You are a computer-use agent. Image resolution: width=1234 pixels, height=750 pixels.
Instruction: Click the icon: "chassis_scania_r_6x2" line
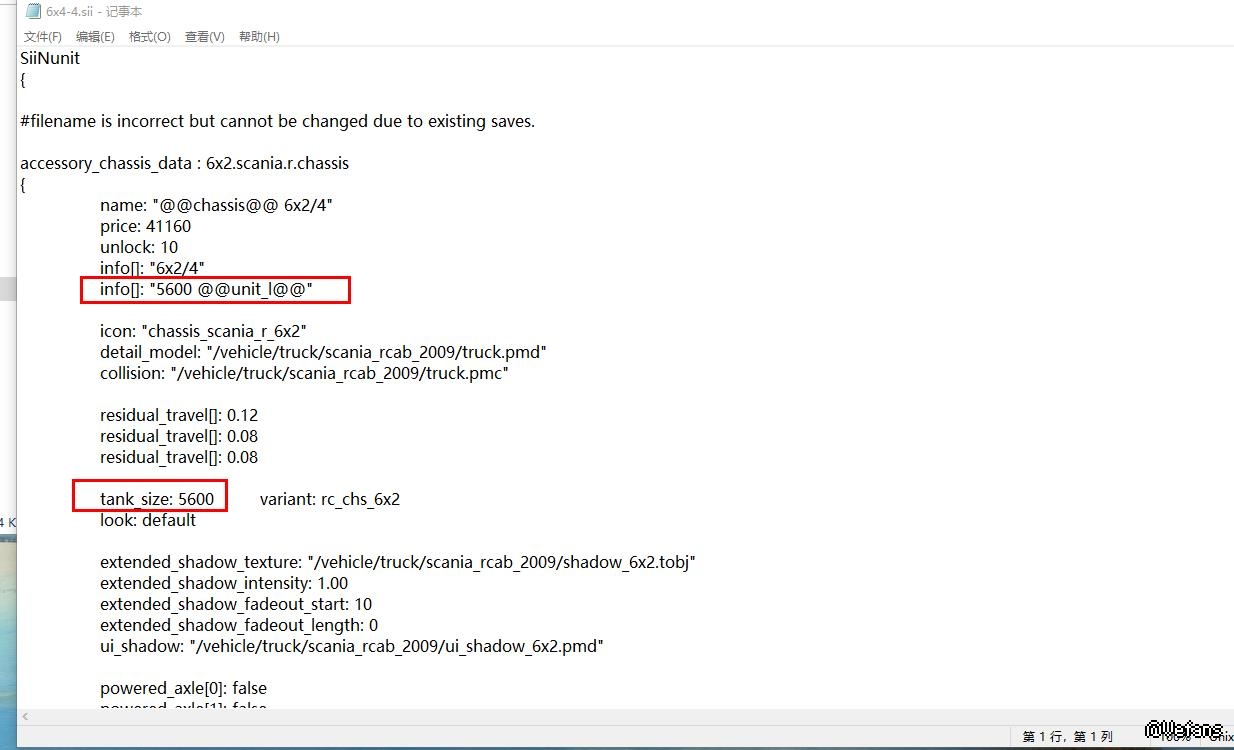[x=203, y=331]
